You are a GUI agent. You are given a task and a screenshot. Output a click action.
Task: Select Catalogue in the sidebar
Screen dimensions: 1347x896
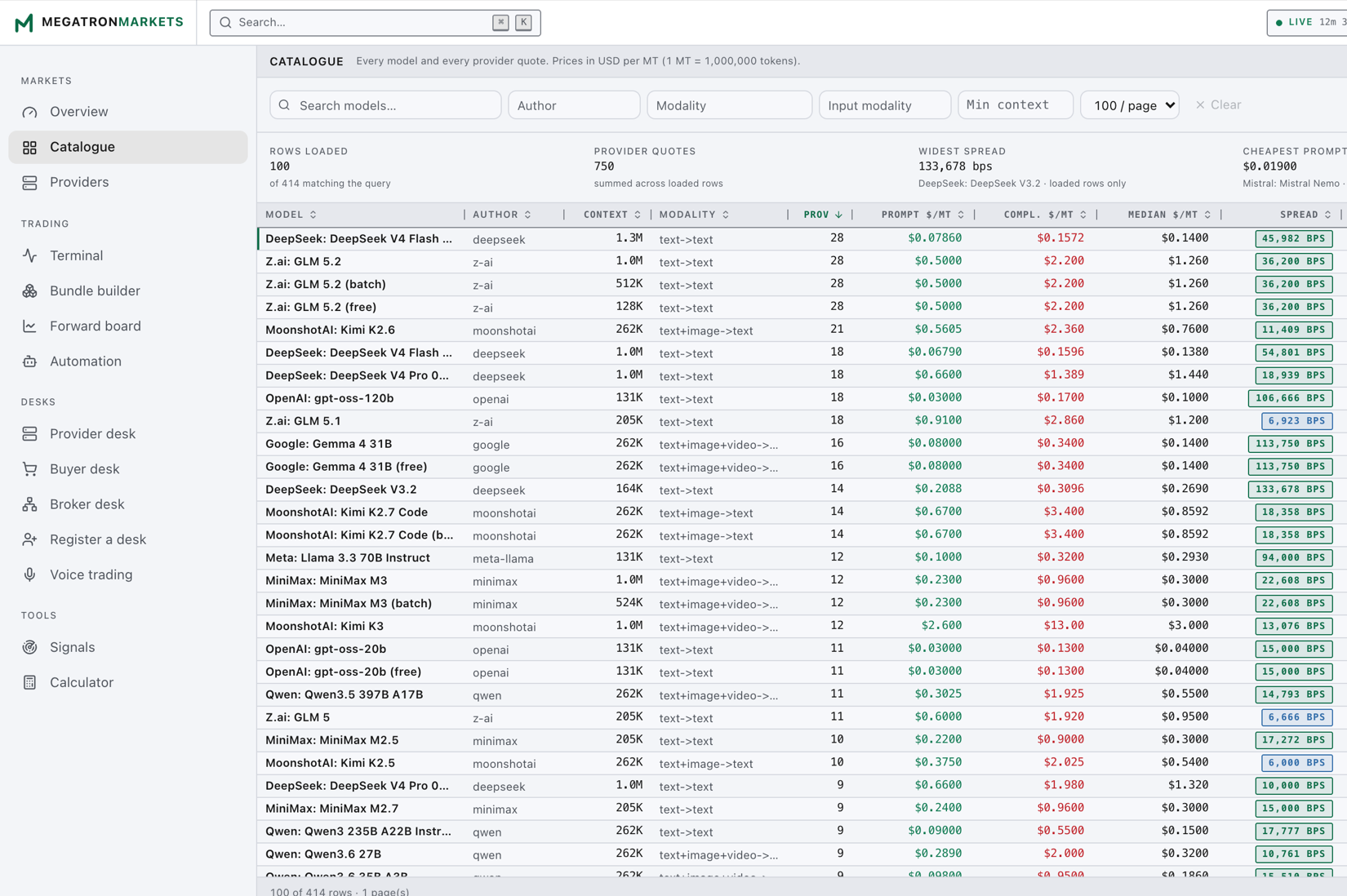click(128, 147)
